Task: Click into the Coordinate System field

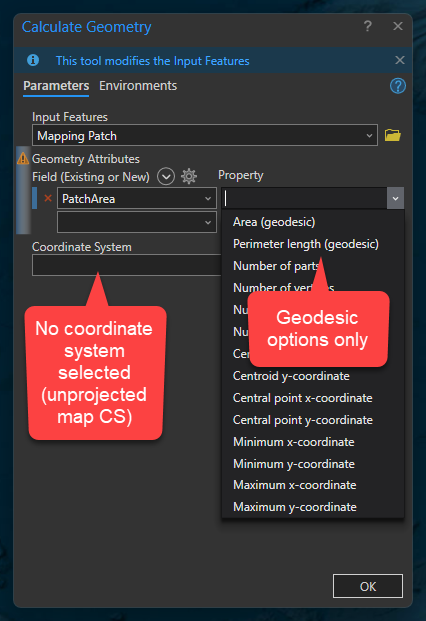Action: (x=127, y=265)
